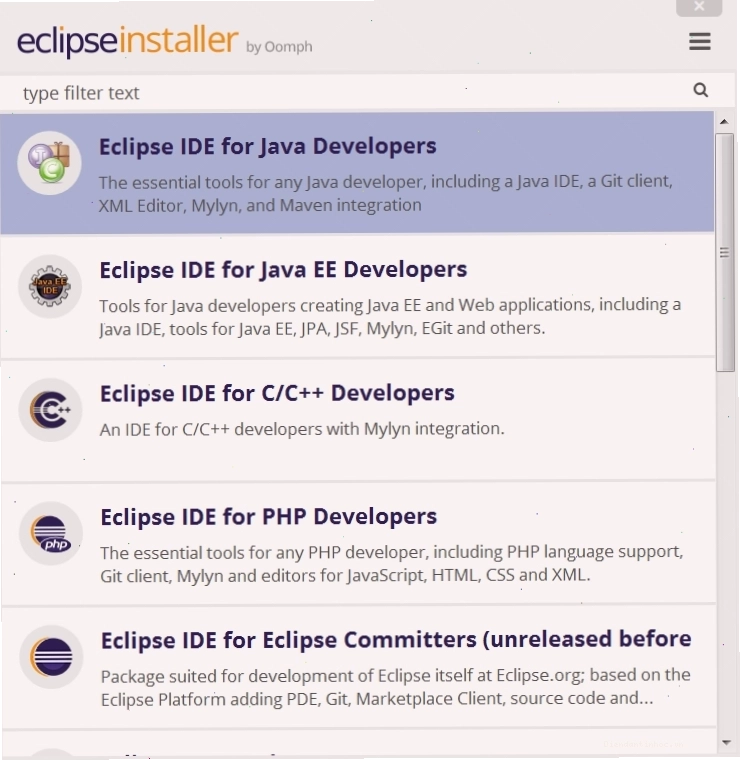Click the Eclipse Committers package icon
This screenshot has height=761, width=740.
coord(51,657)
